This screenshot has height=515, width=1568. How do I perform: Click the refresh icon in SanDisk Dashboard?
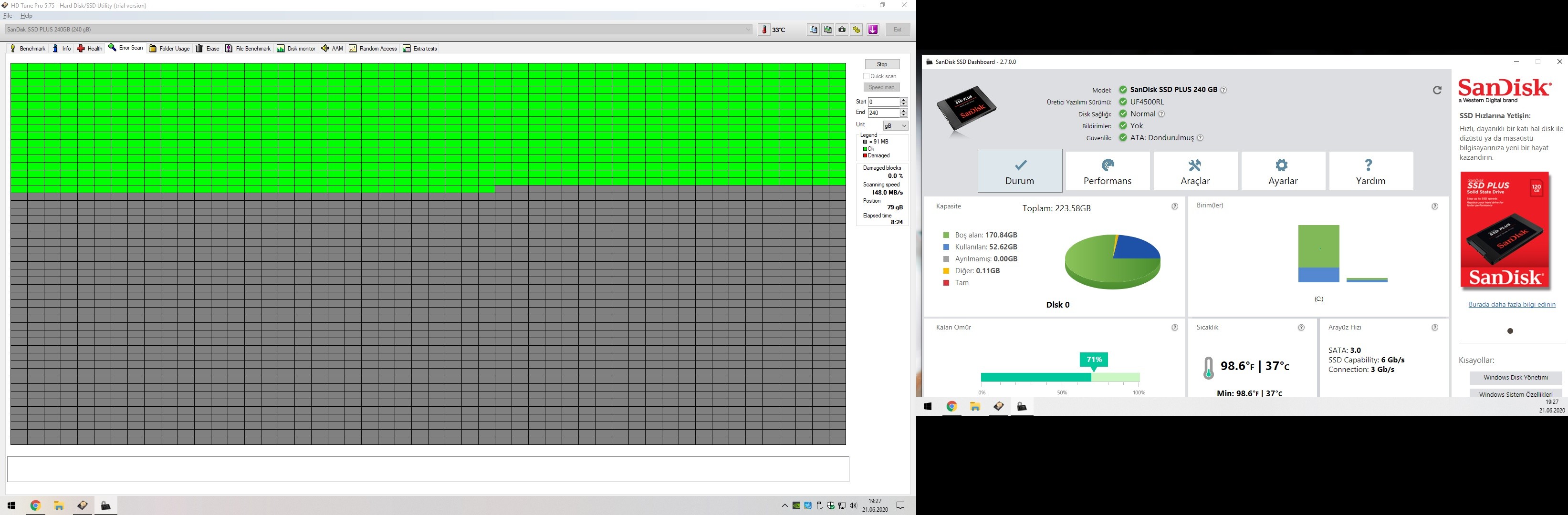[x=1436, y=90]
